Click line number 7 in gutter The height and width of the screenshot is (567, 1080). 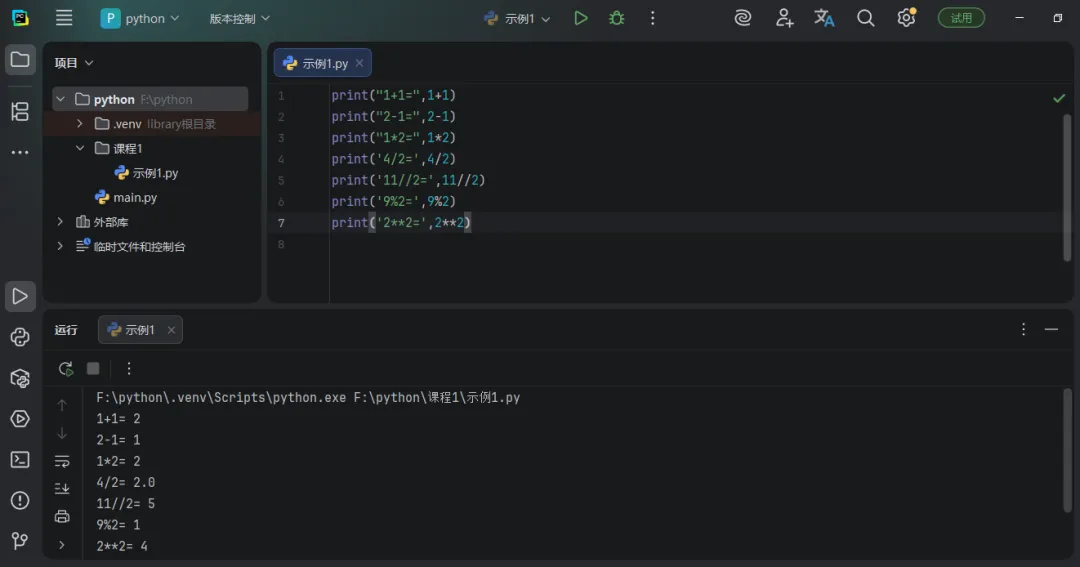(x=281, y=223)
